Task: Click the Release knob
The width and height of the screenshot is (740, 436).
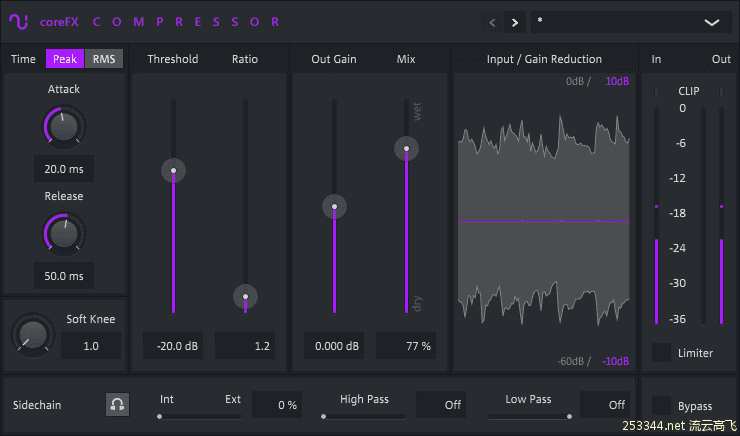Action: (64, 233)
